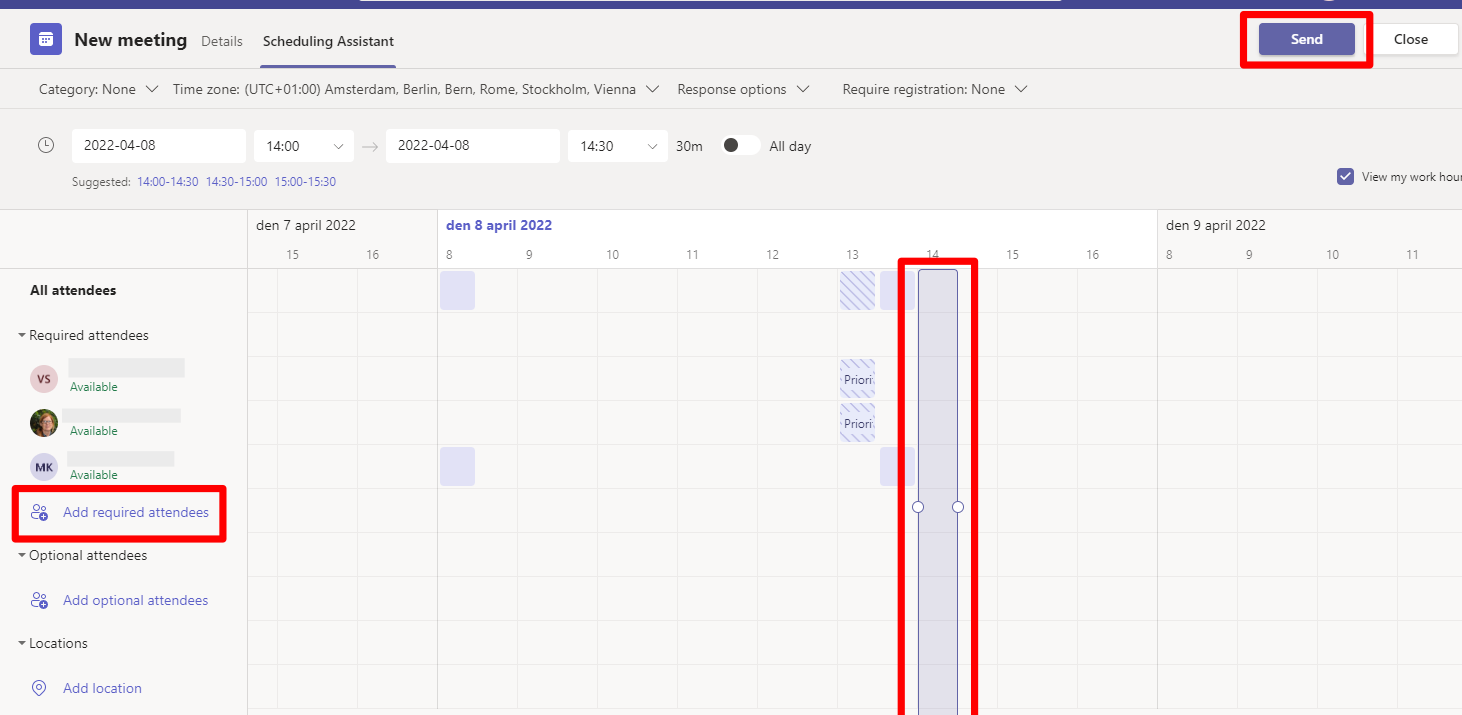Click the MK attendee avatar
This screenshot has height=715, width=1462.
tap(44, 467)
